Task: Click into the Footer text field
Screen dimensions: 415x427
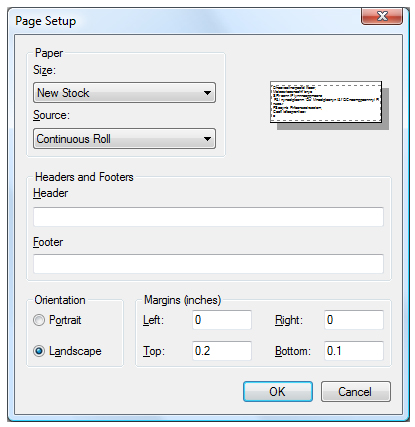Action: [208, 264]
